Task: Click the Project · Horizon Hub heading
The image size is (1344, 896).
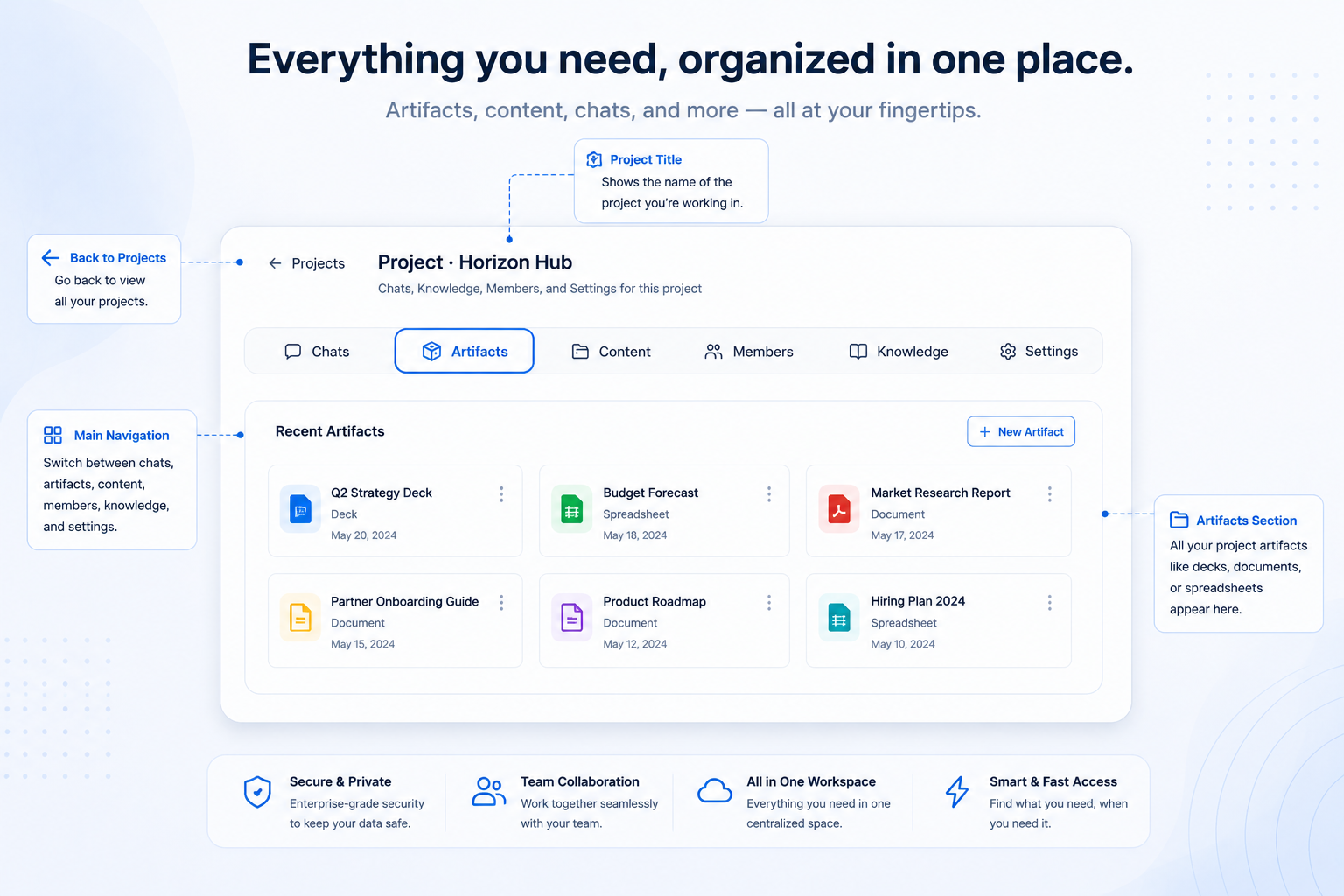Action: 475,262
